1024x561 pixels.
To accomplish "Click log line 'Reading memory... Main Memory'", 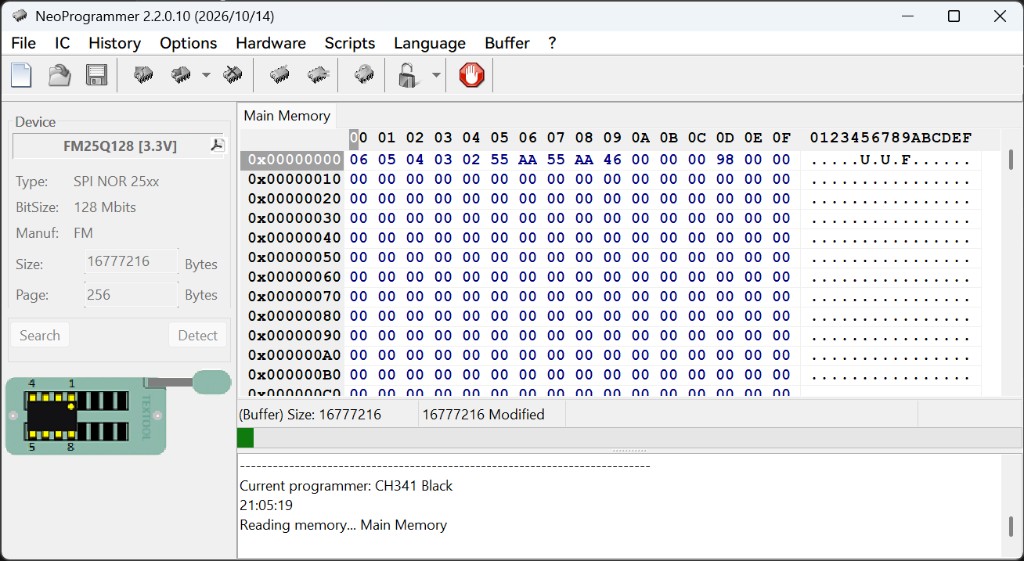I will click(x=344, y=525).
